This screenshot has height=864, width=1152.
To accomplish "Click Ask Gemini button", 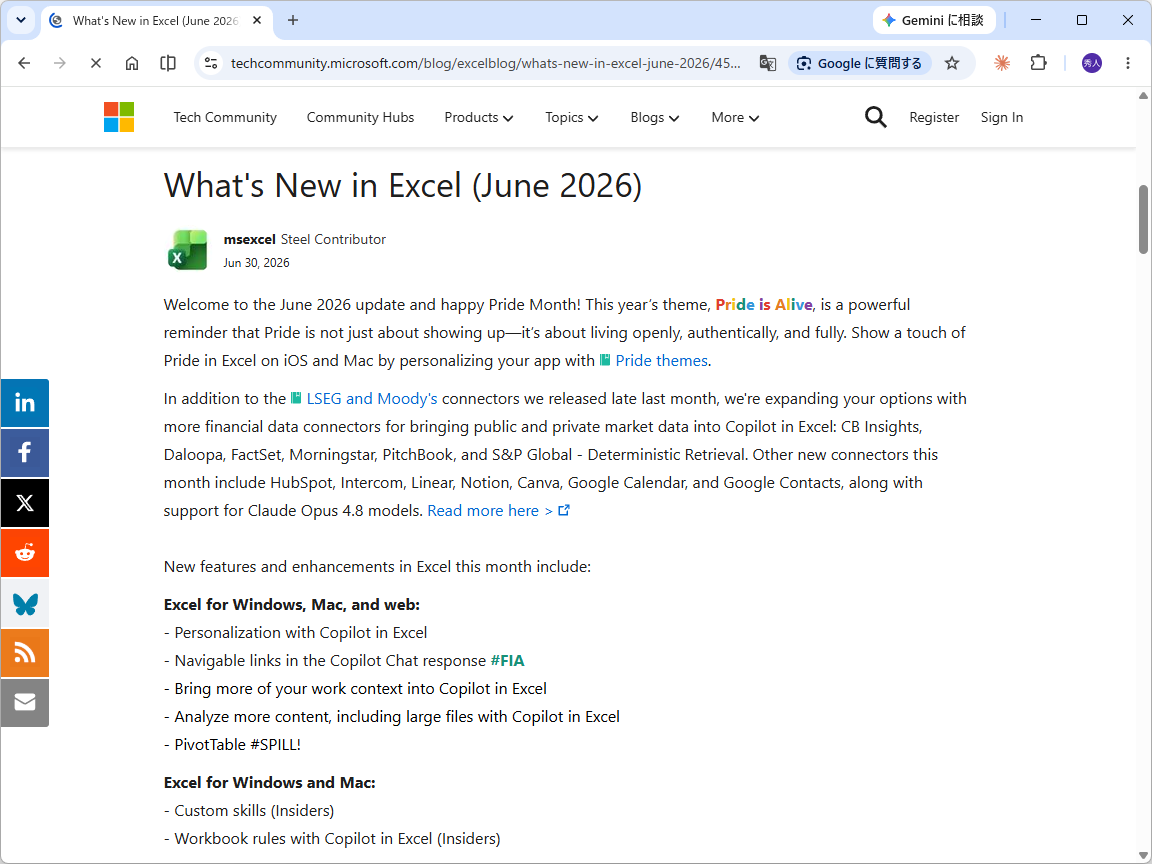I will 934,21.
